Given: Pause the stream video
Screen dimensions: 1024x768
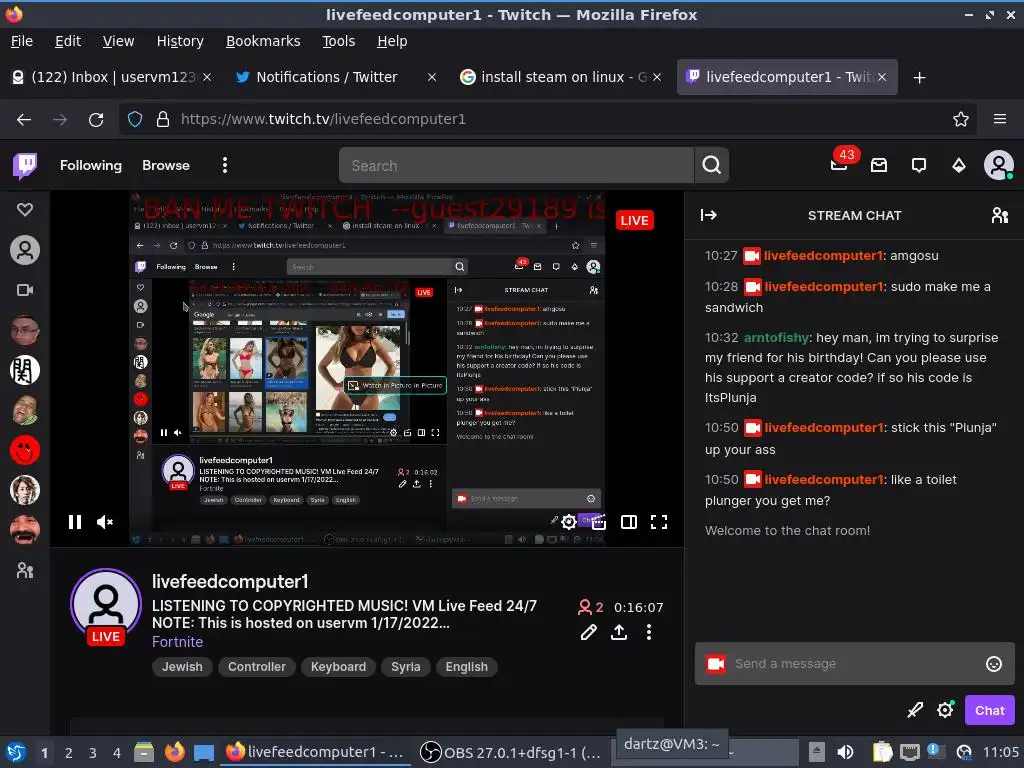Looking at the screenshot, I should pos(74,522).
